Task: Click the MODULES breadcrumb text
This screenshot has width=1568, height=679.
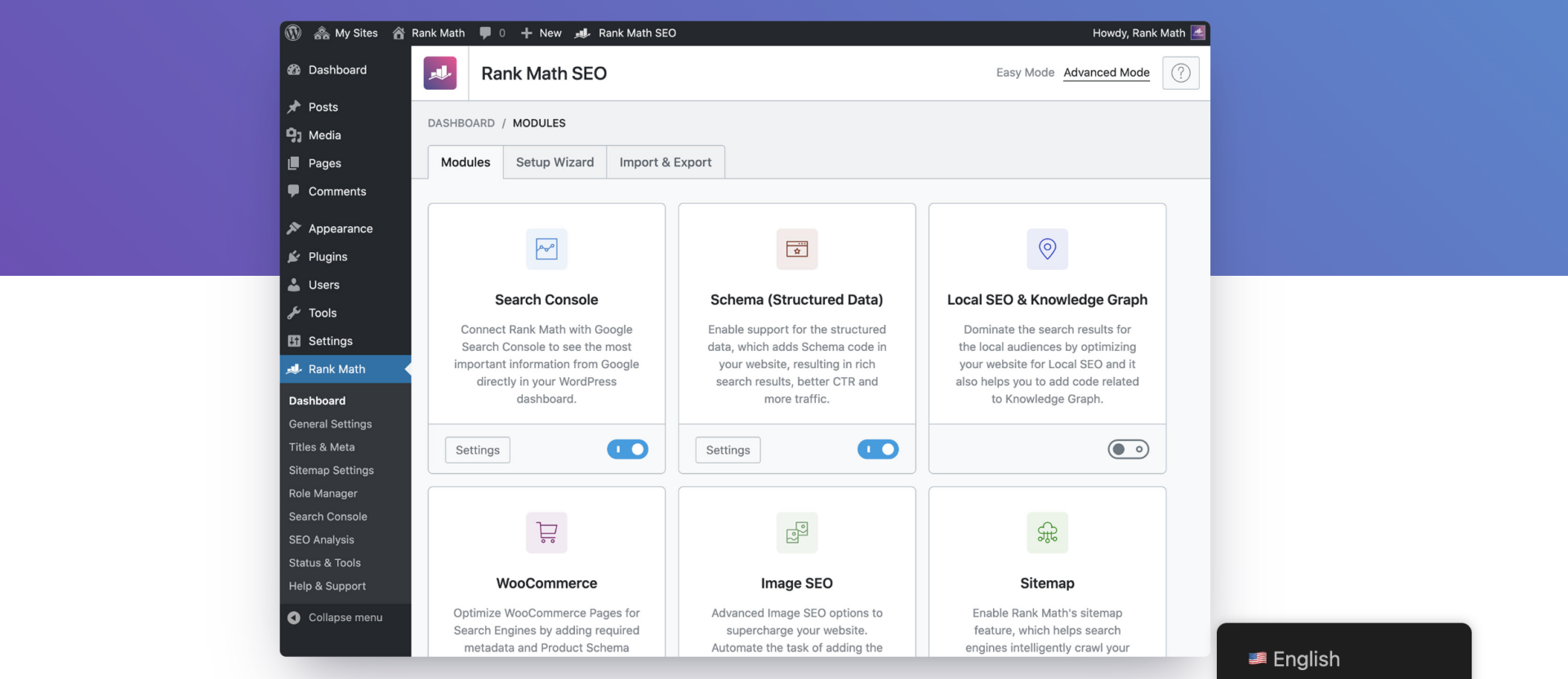Action: click(x=539, y=123)
